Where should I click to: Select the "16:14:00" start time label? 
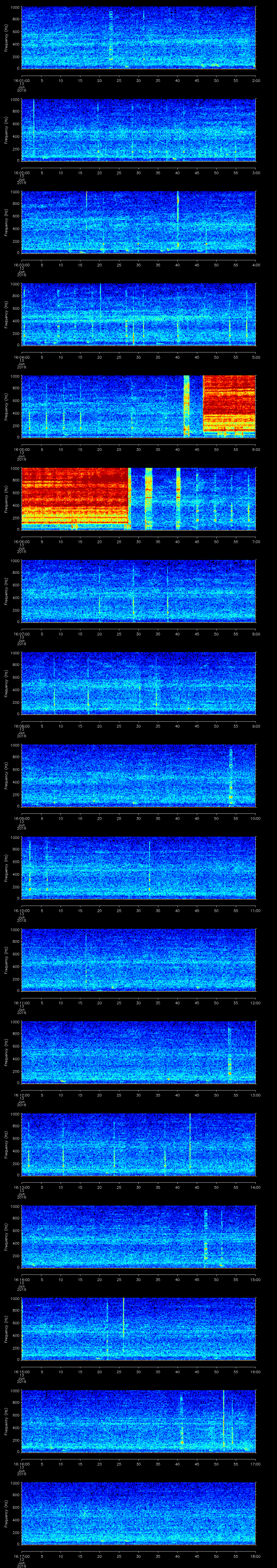click(x=21, y=1279)
